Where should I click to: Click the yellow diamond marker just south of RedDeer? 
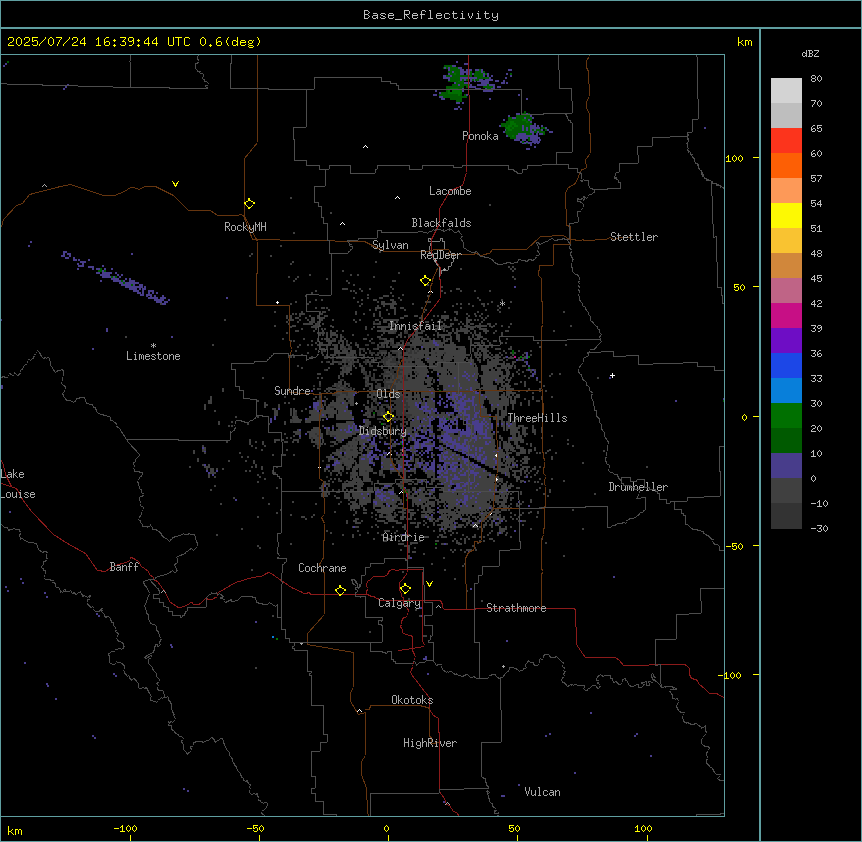point(426,281)
